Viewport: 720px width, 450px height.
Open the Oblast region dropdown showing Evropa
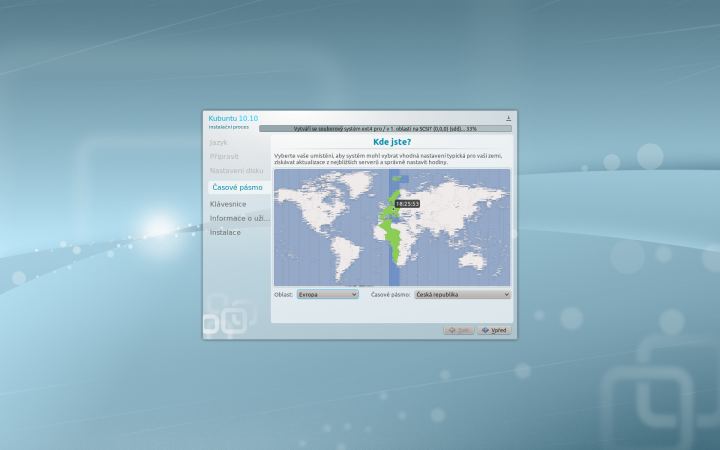pyautogui.click(x=328, y=294)
